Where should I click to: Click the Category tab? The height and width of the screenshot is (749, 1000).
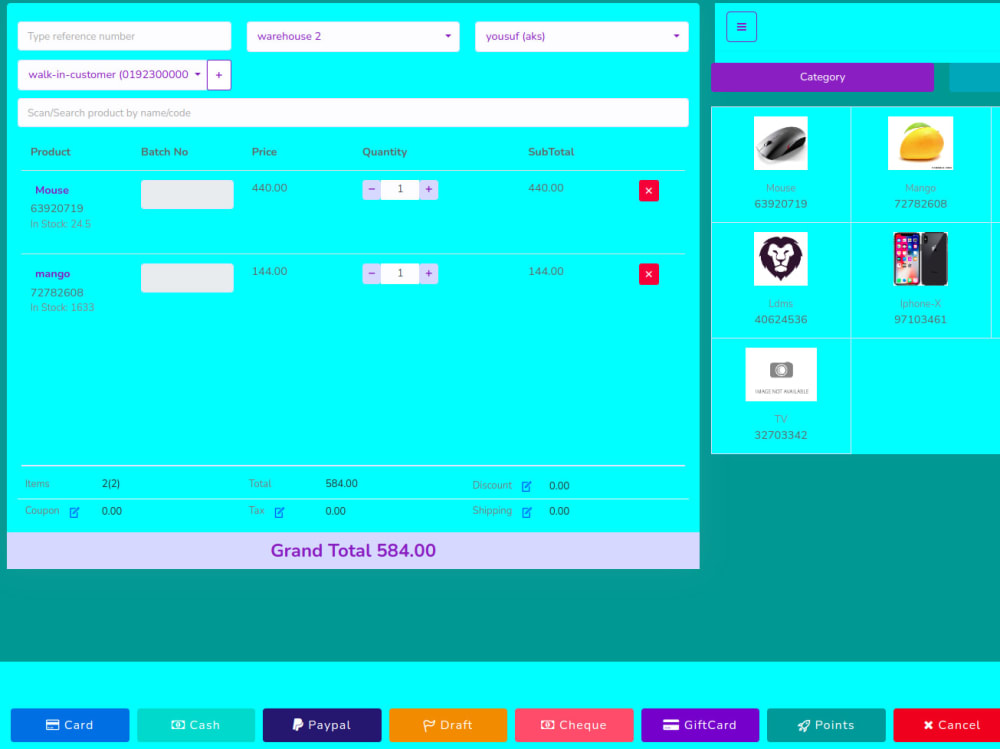point(822,77)
